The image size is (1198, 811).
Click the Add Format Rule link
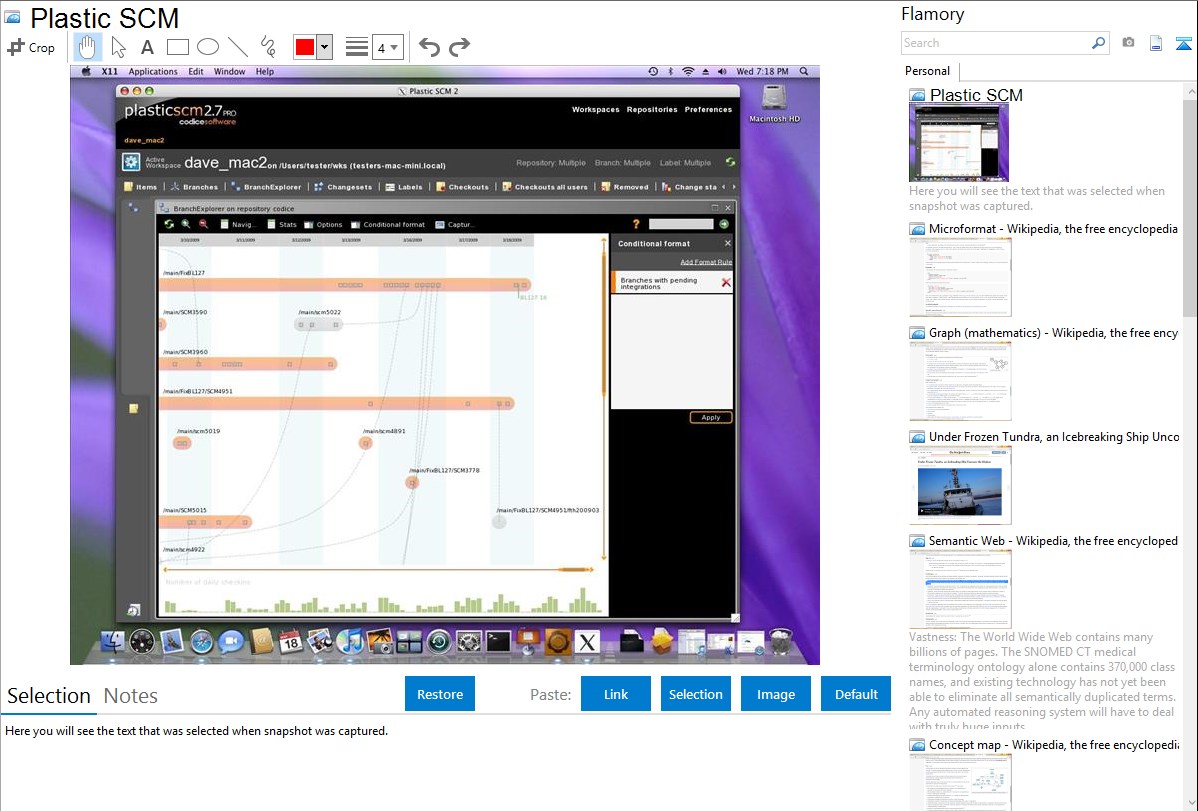tap(706, 262)
